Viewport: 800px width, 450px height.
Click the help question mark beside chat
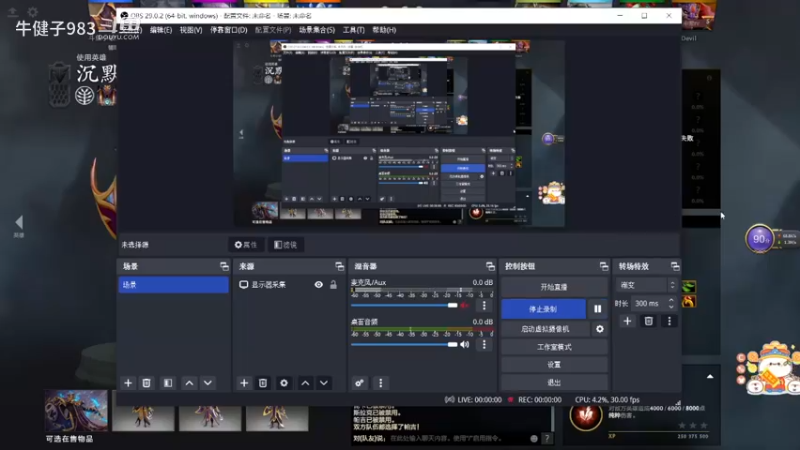tap(547, 438)
